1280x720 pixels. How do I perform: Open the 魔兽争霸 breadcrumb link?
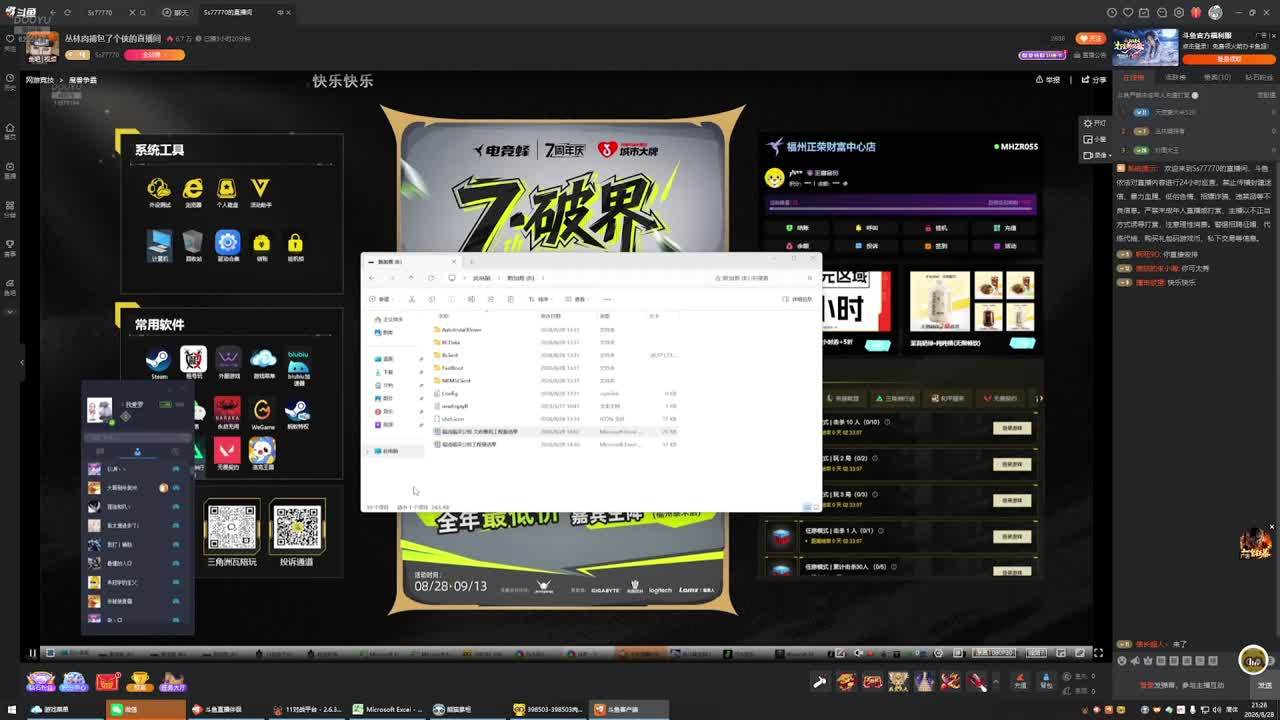(83, 80)
